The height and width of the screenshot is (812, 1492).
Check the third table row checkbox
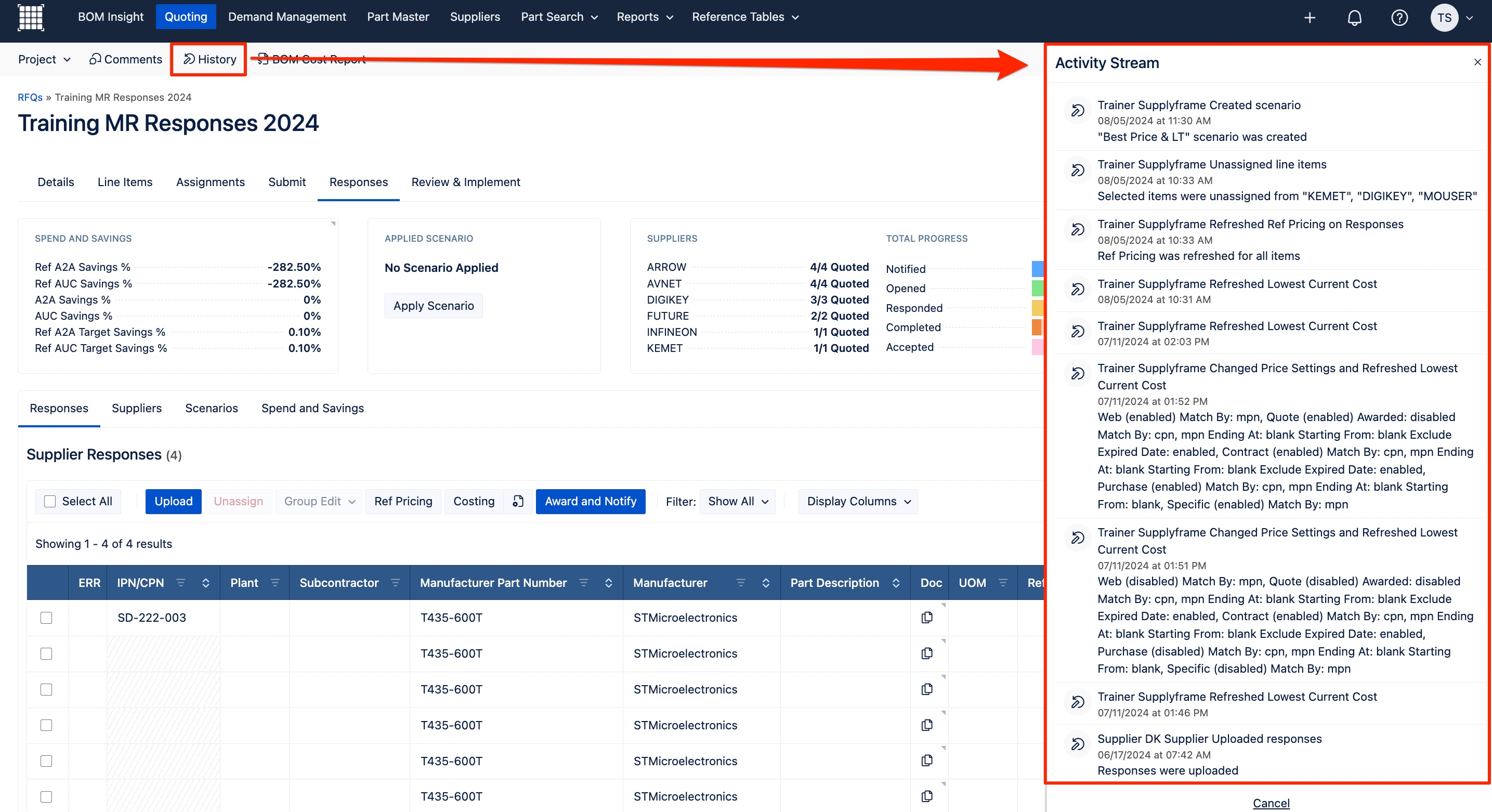pos(46,690)
